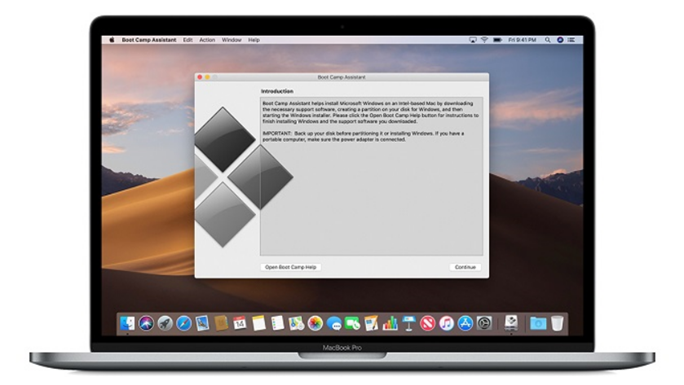The width and height of the screenshot is (684, 385).
Task: Open System Preferences gear in Dock
Action: pyautogui.click(x=484, y=324)
